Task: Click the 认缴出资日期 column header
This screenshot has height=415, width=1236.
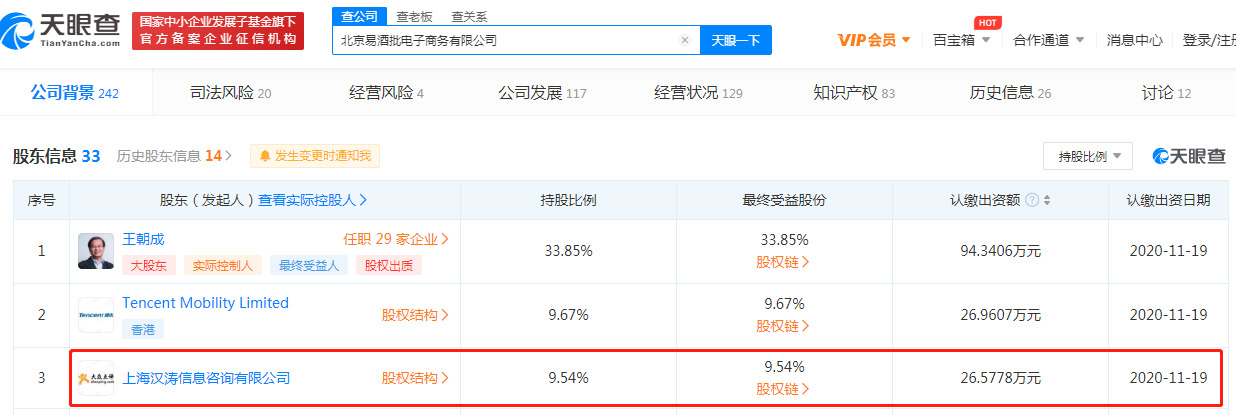Action: (x=1168, y=200)
